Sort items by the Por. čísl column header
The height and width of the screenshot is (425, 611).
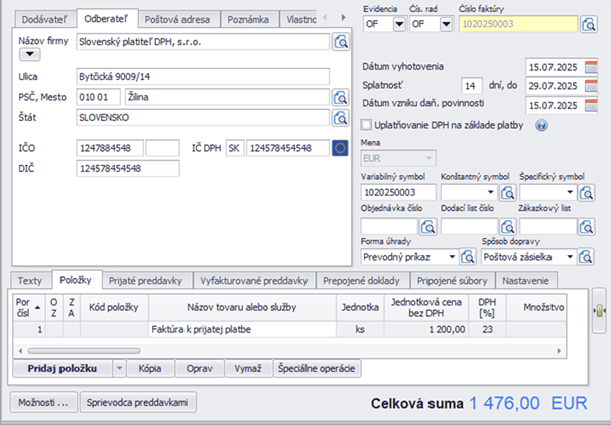[x=24, y=304]
